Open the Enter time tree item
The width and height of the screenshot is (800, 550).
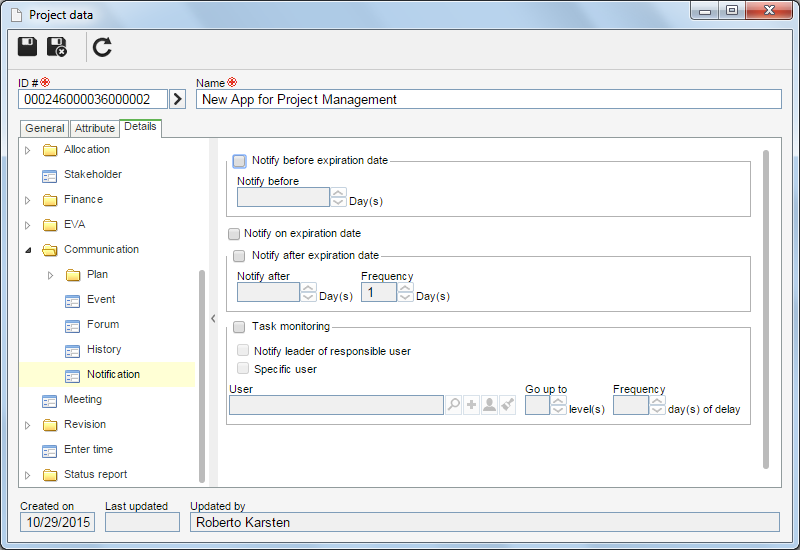[88, 449]
